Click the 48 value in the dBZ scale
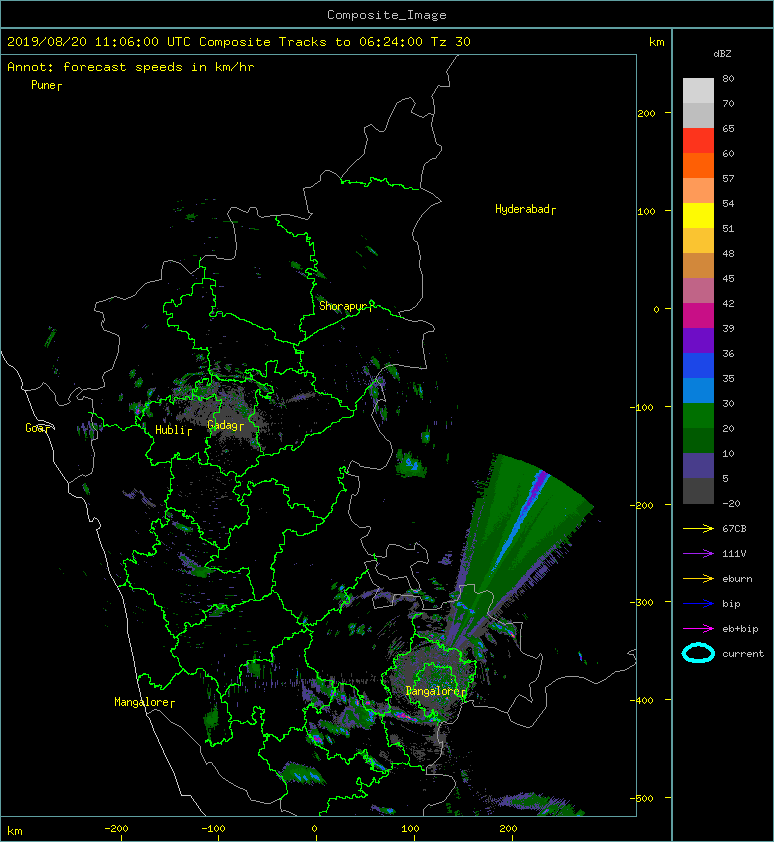The width and height of the screenshot is (774, 842). 728,253
